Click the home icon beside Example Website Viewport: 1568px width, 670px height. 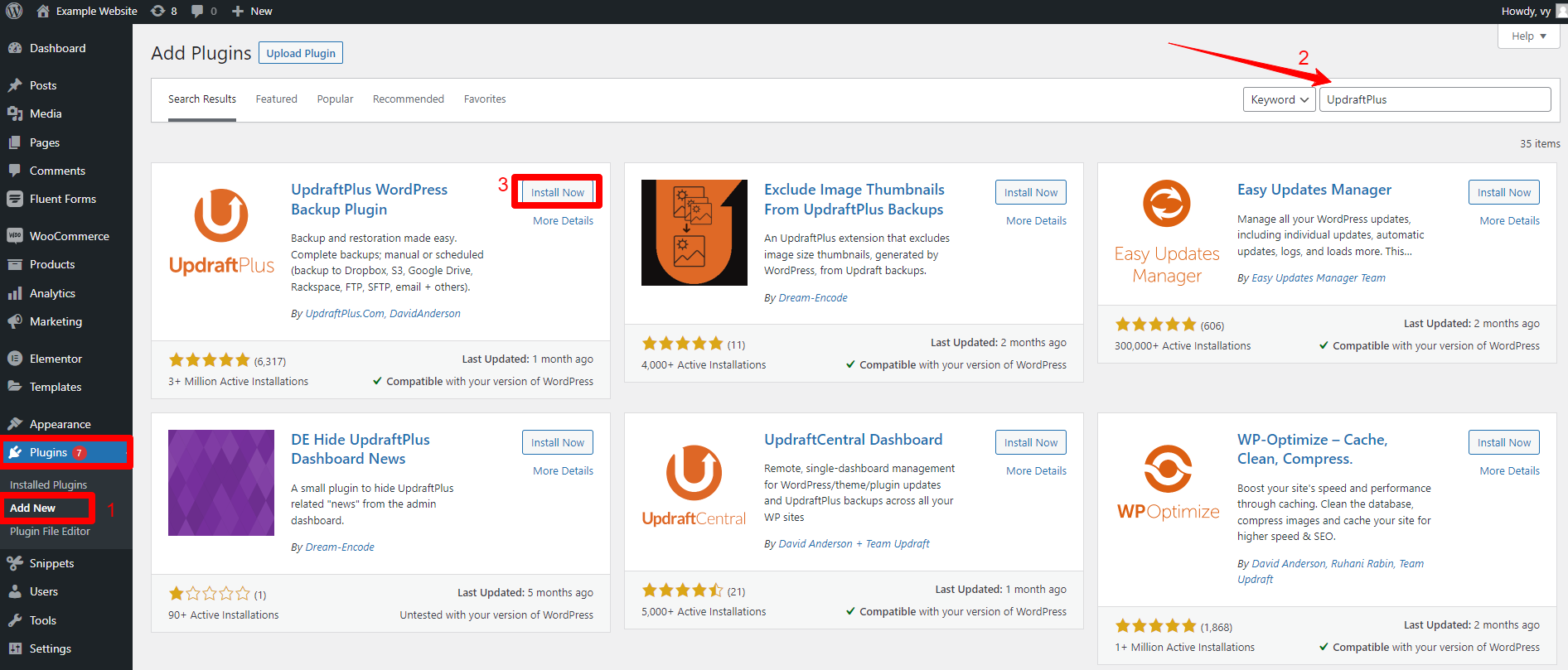[x=43, y=11]
